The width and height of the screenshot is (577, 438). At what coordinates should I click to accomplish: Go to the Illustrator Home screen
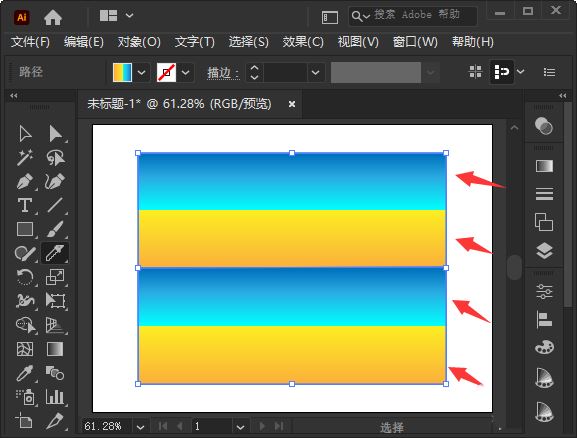(x=53, y=17)
